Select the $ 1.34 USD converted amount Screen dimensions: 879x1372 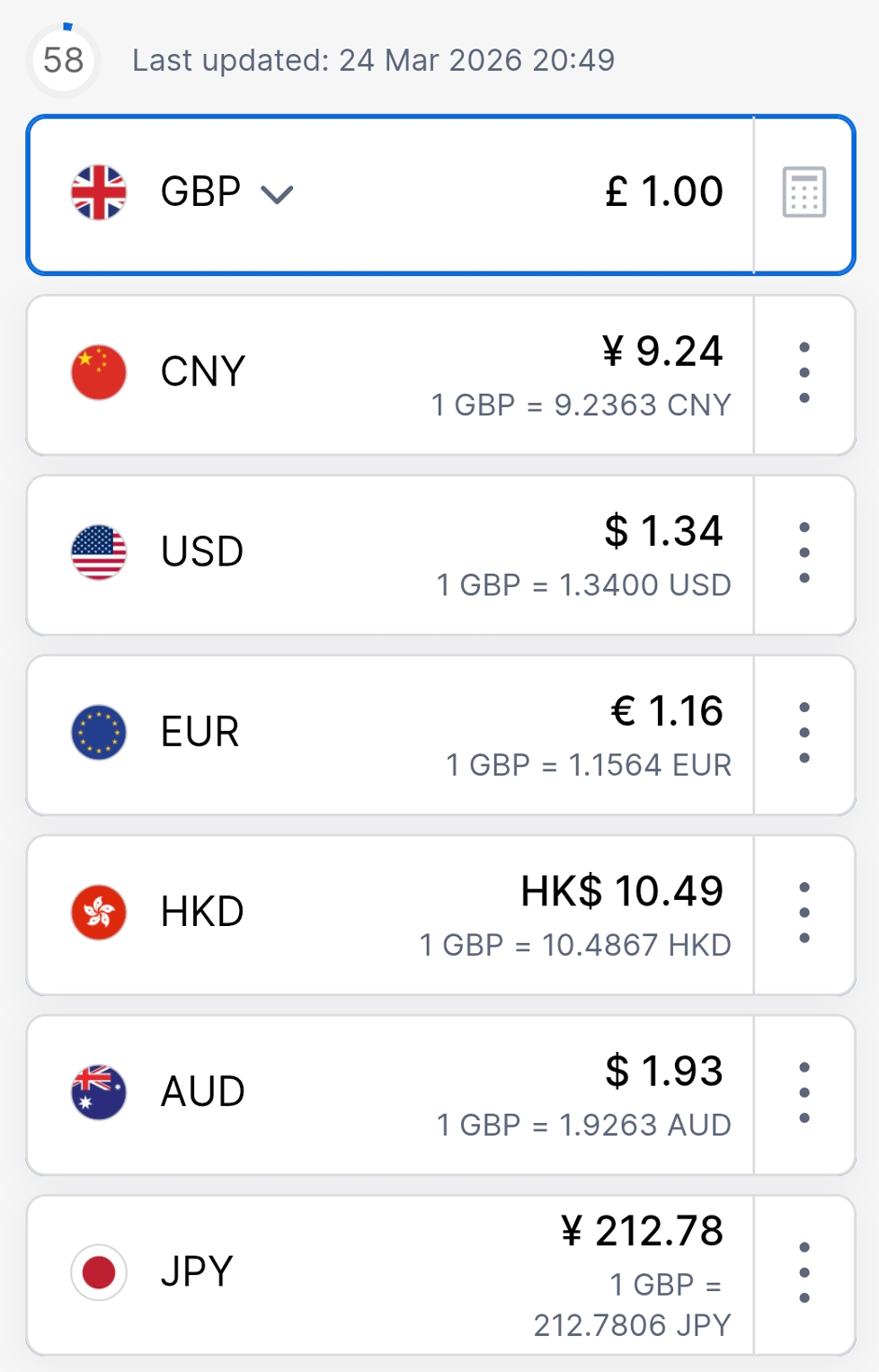click(663, 530)
